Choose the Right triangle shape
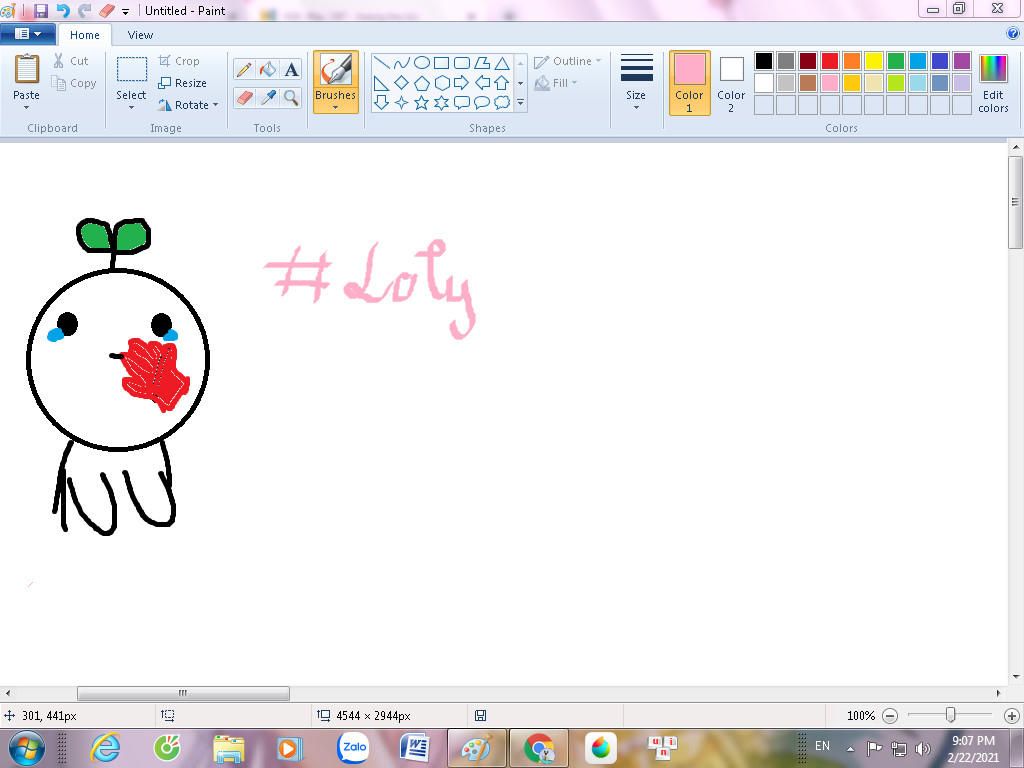1024x768 pixels. (382, 83)
